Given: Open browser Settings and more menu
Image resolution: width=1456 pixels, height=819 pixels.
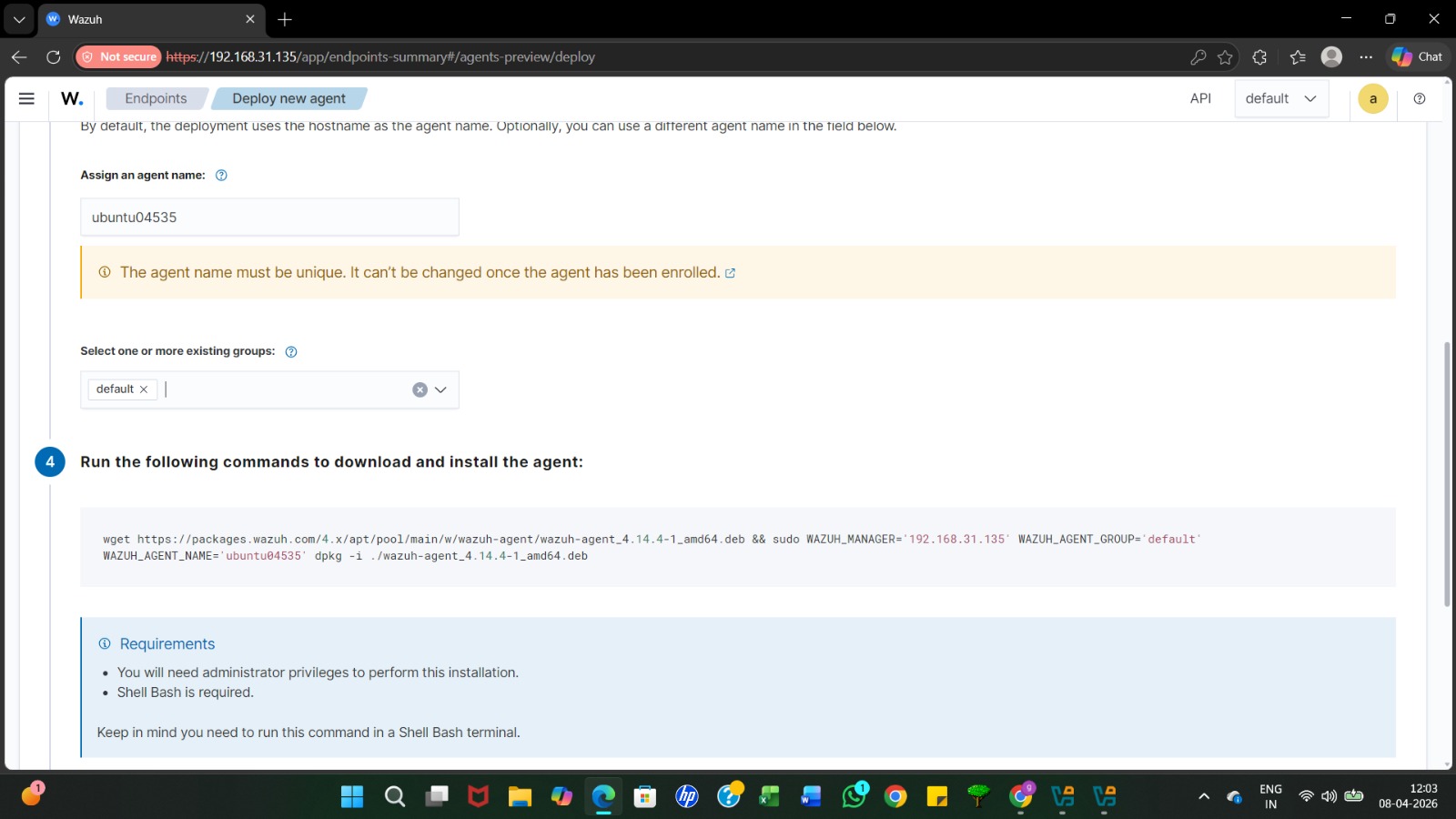Looking at the screenshot, I should 1366,56.
